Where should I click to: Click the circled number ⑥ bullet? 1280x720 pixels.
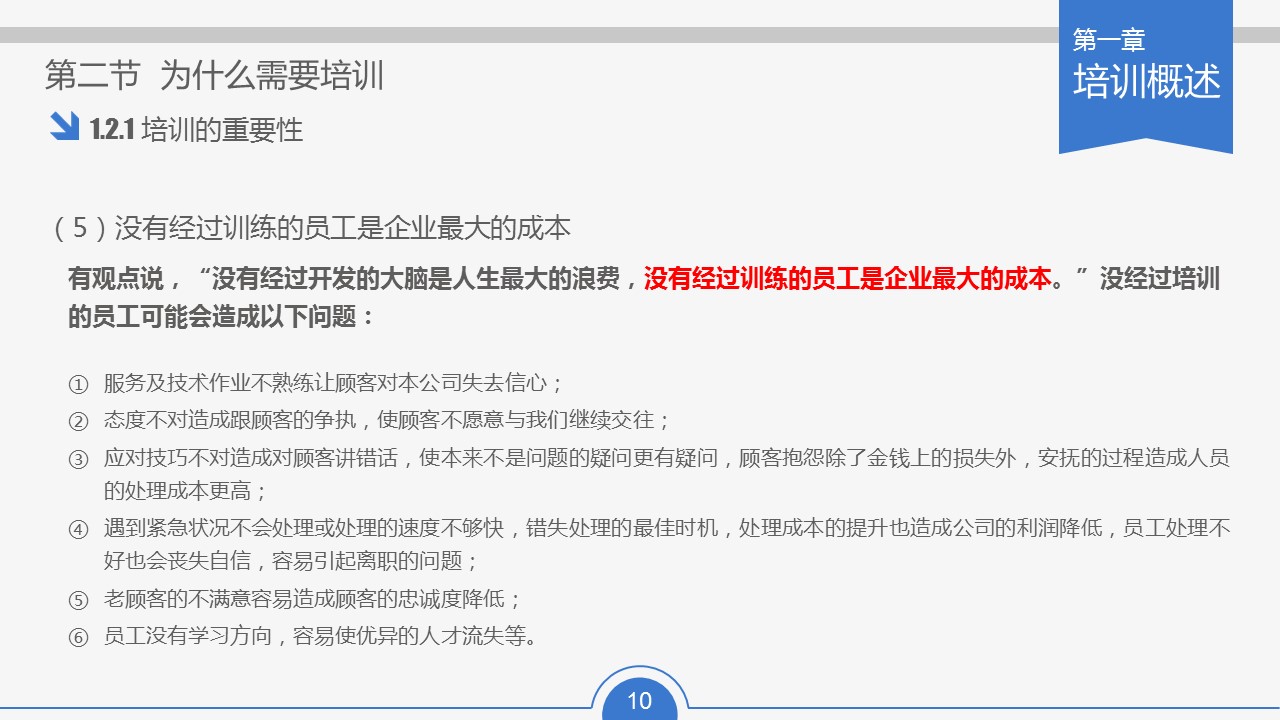tap(79, 637)
